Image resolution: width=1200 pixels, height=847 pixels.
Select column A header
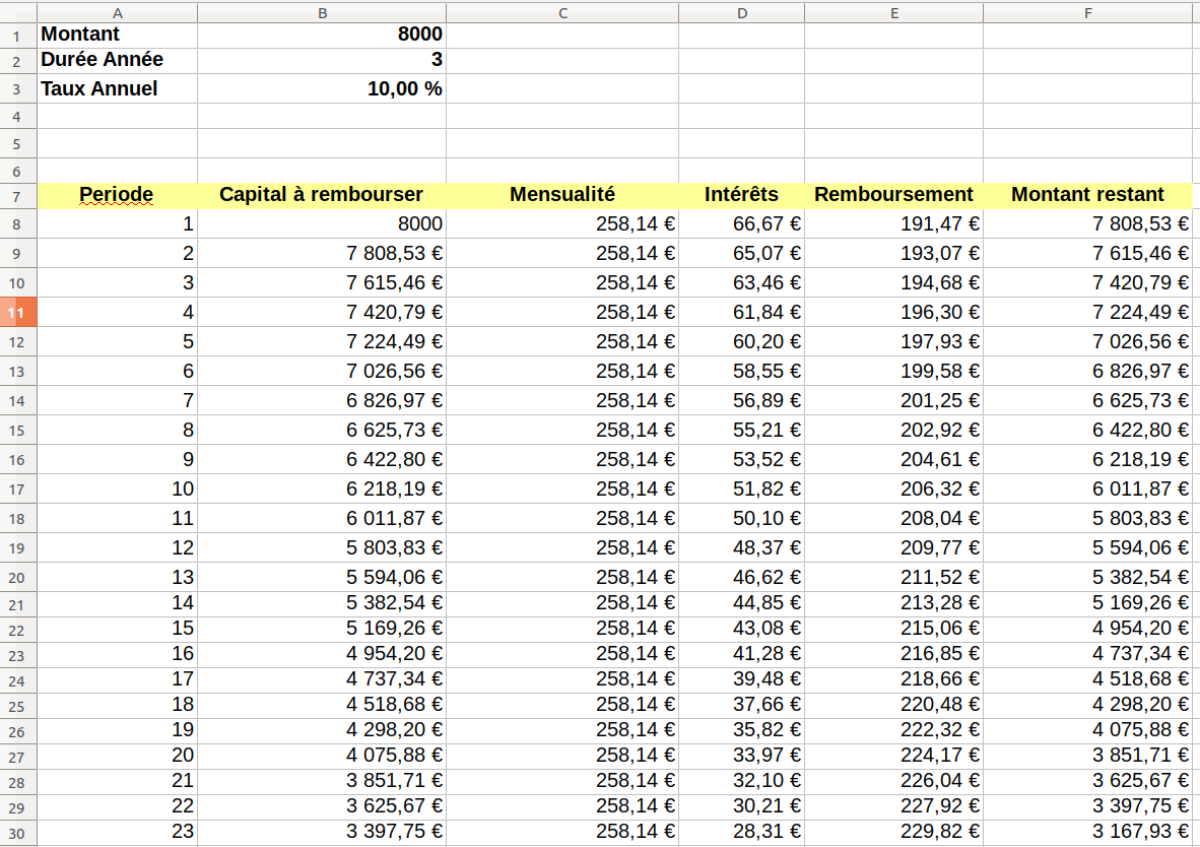[118, 12]
